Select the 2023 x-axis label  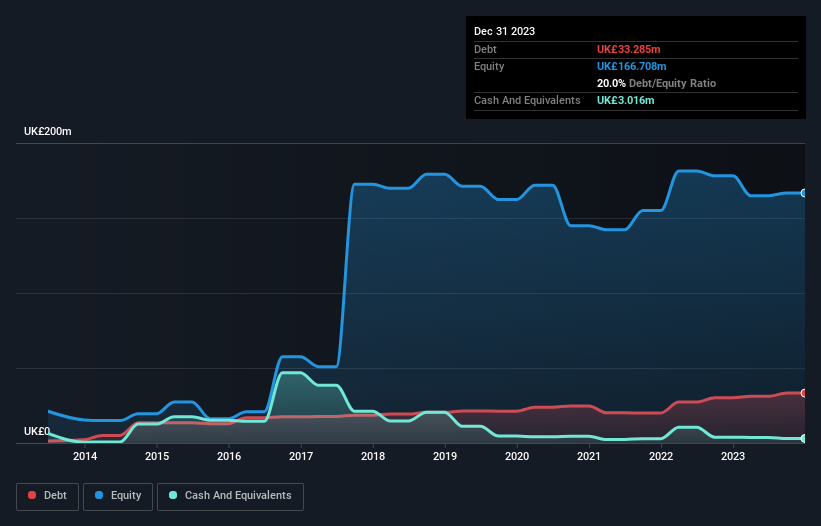[733, 456]
